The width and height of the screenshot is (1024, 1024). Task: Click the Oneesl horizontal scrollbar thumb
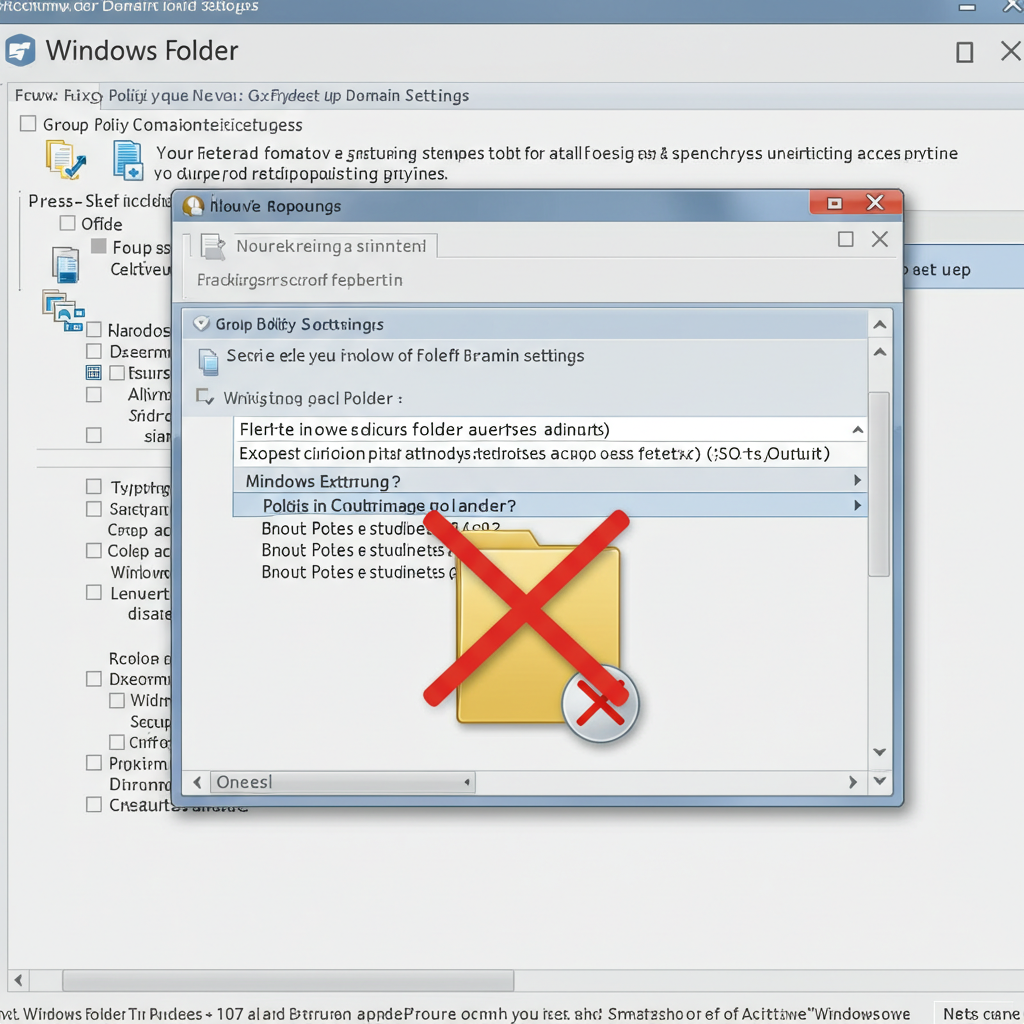[x=342, y=782]
